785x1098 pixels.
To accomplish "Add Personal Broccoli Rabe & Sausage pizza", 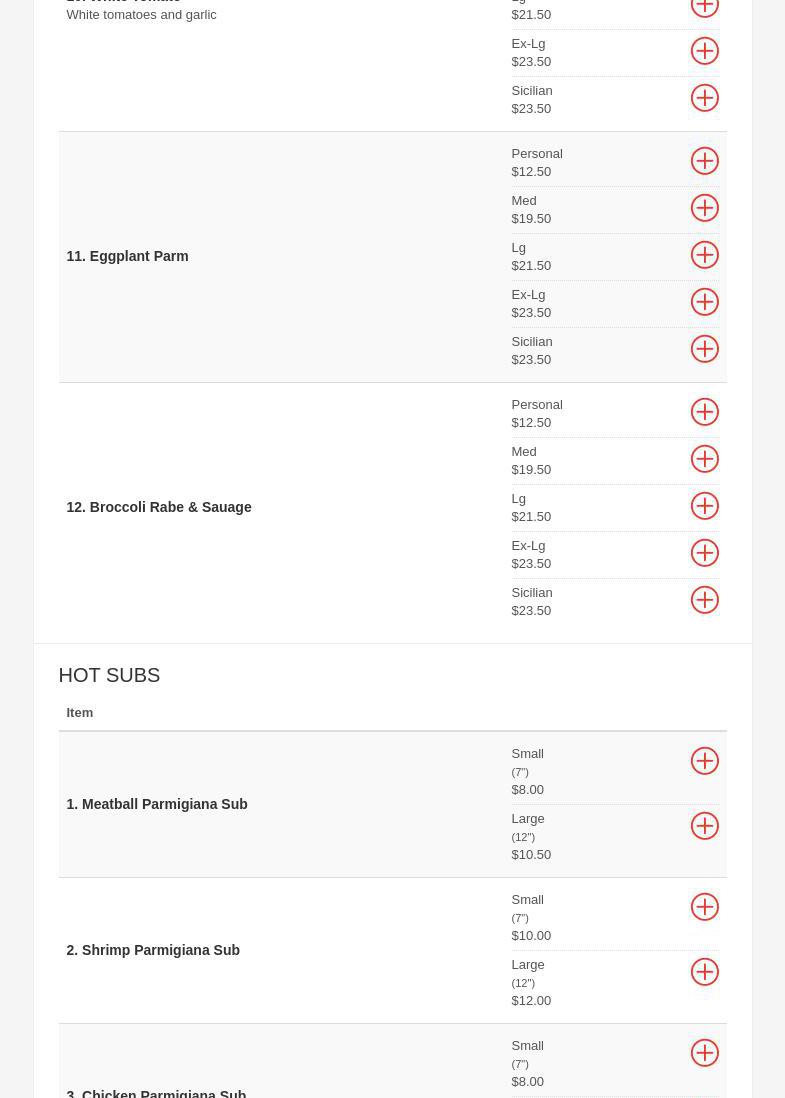I will click(x=704, y=412).
